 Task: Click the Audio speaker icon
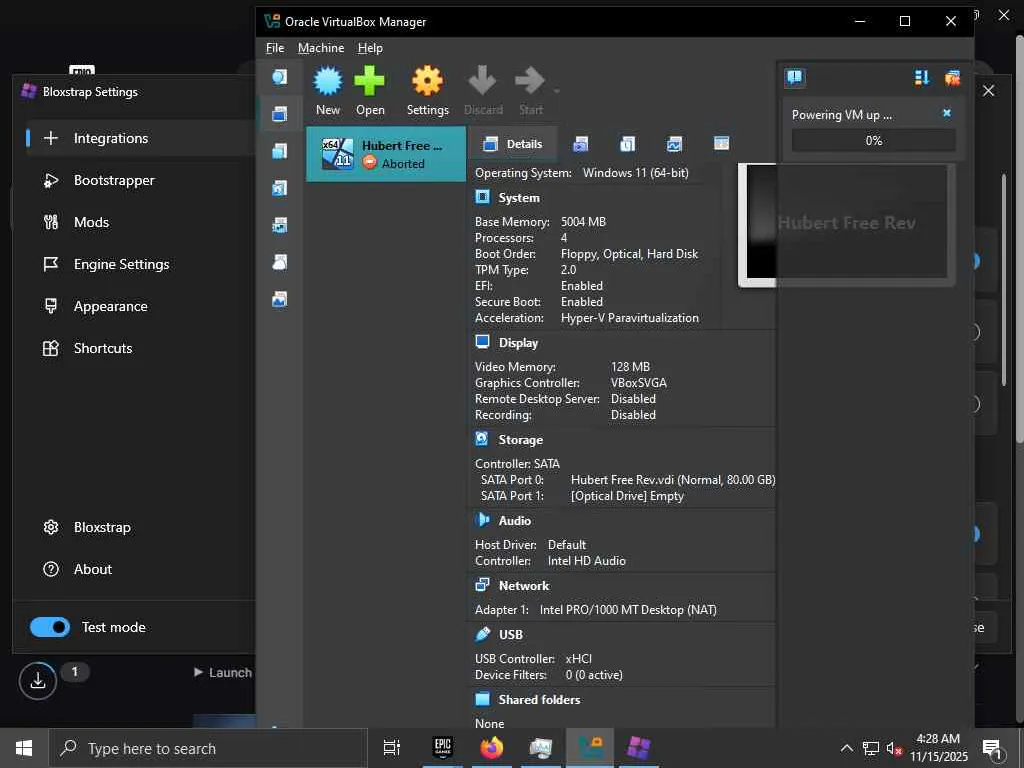tap(483, 520)
